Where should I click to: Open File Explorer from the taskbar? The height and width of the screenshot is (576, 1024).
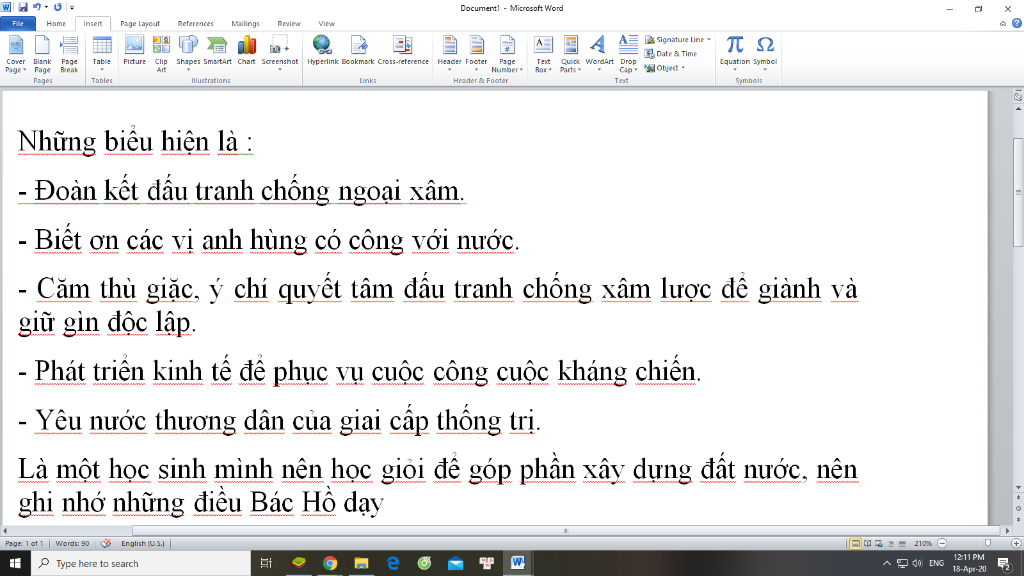coord(361,563)
